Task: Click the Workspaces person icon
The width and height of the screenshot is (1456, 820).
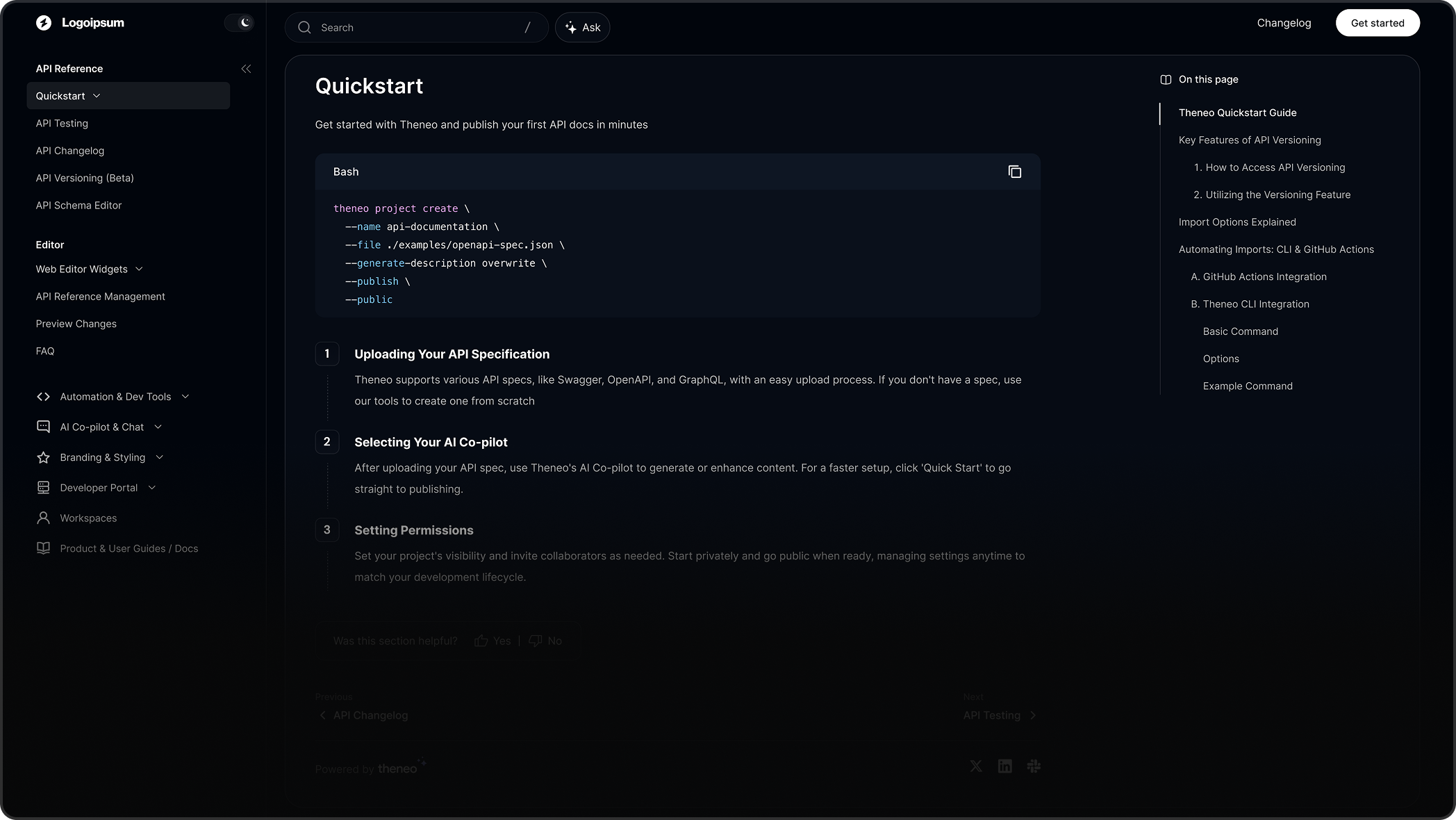Action: point(43,518)
